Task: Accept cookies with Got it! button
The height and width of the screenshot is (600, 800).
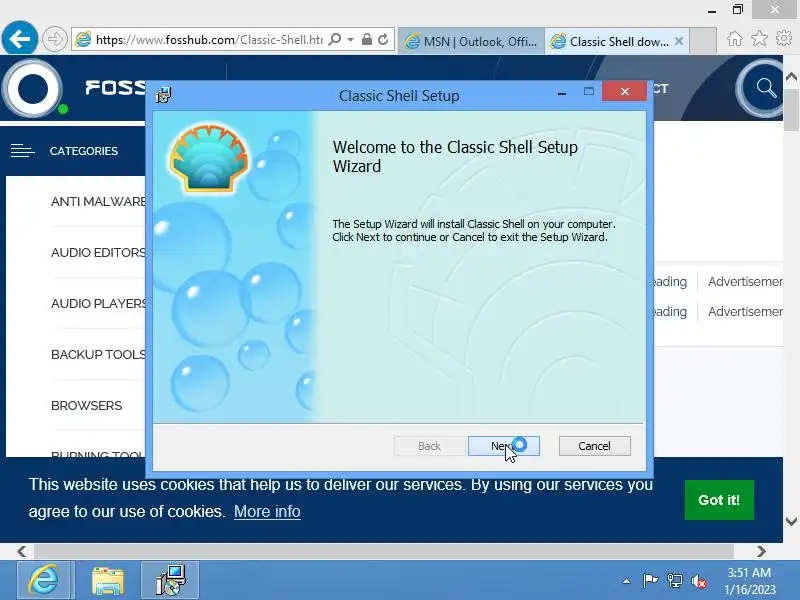Action: [x=719, y=500]
